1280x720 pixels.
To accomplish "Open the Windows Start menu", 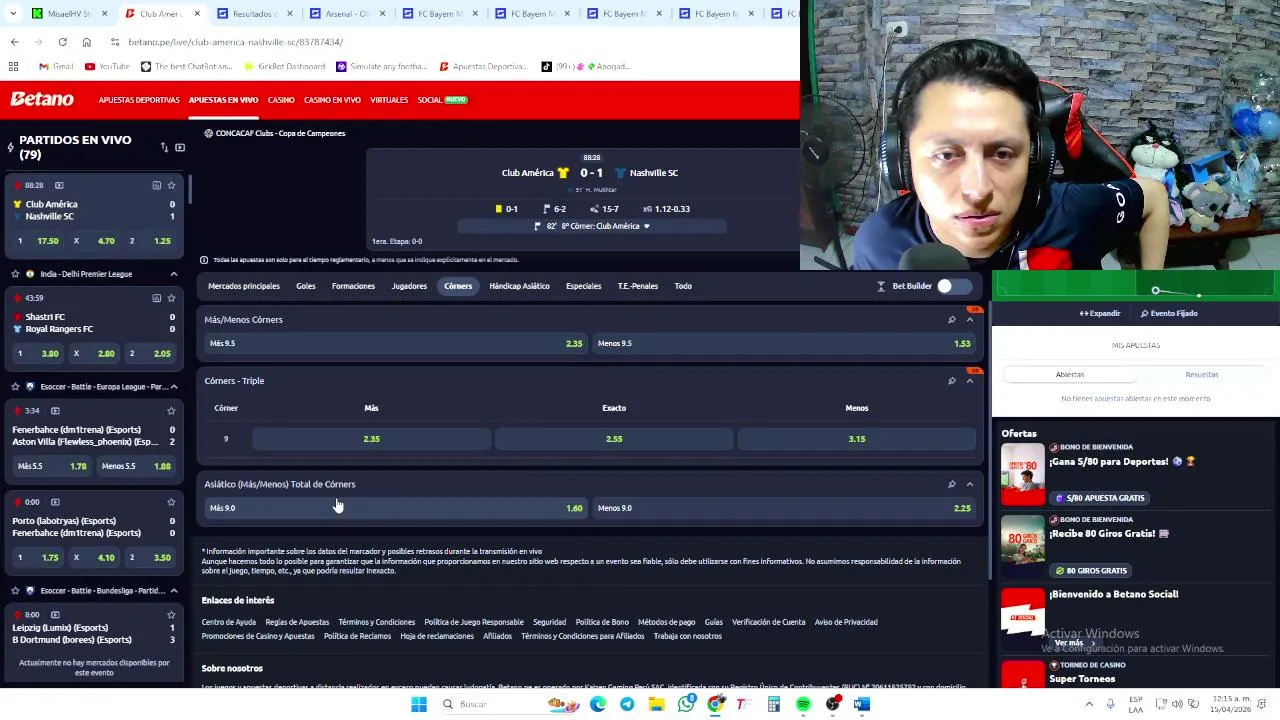I will pos(419,704).
